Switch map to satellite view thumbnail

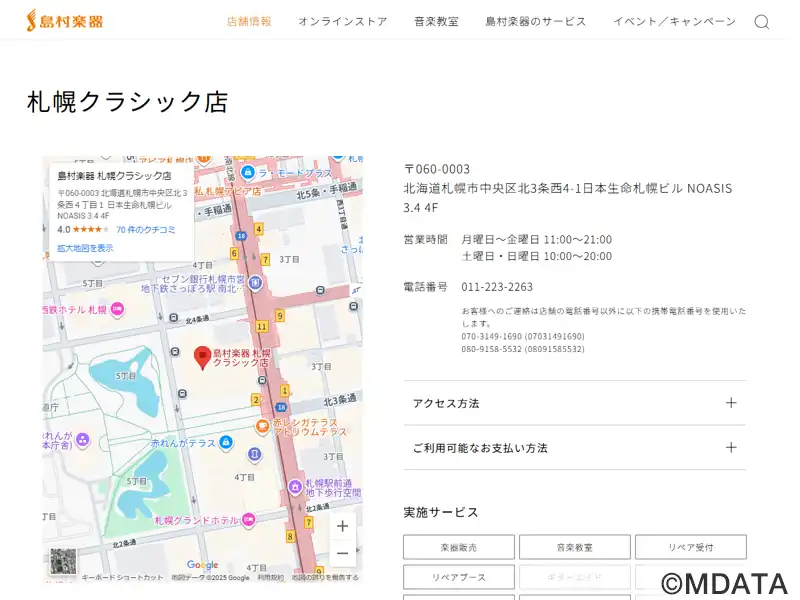tap(62, 562)
